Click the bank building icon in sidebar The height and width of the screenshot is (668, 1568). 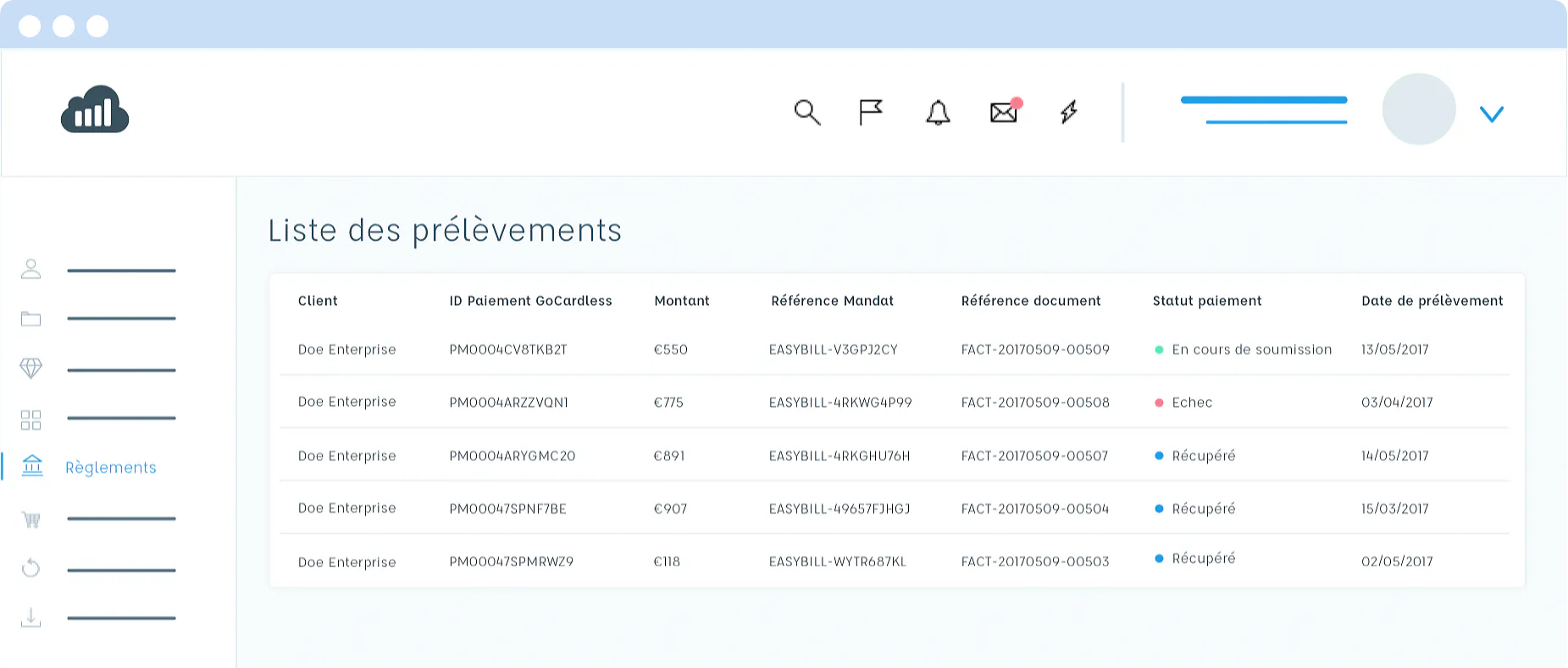[32, 465]
